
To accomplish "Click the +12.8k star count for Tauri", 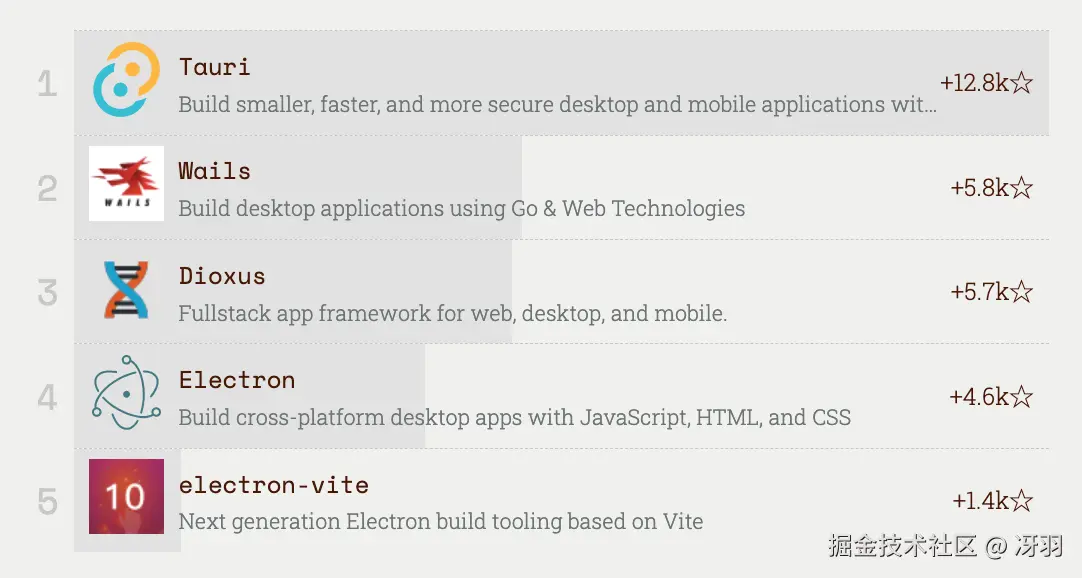I will [986, 83].
